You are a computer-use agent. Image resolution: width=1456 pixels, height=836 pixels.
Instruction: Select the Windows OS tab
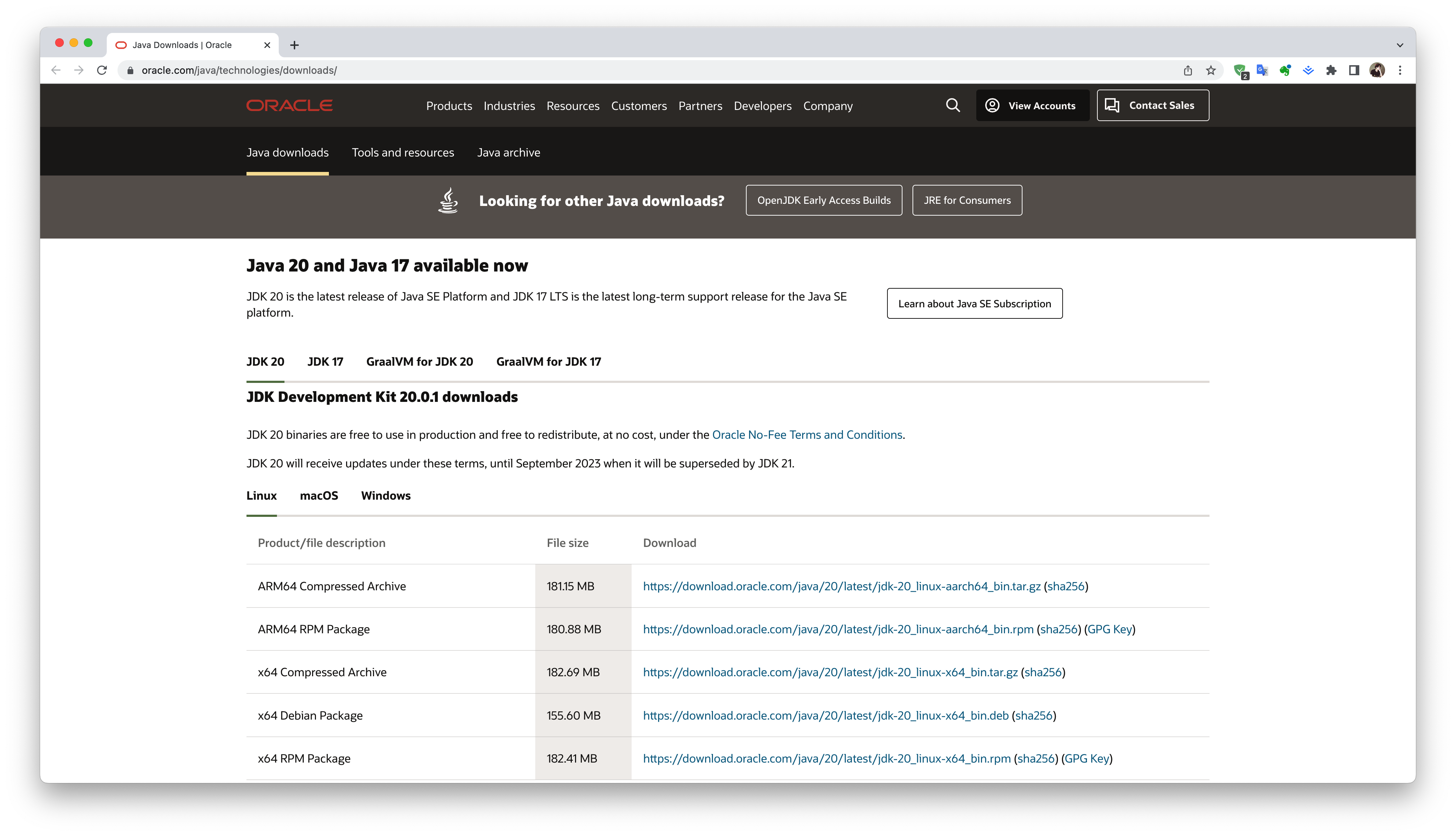click(x=385, y=495)
